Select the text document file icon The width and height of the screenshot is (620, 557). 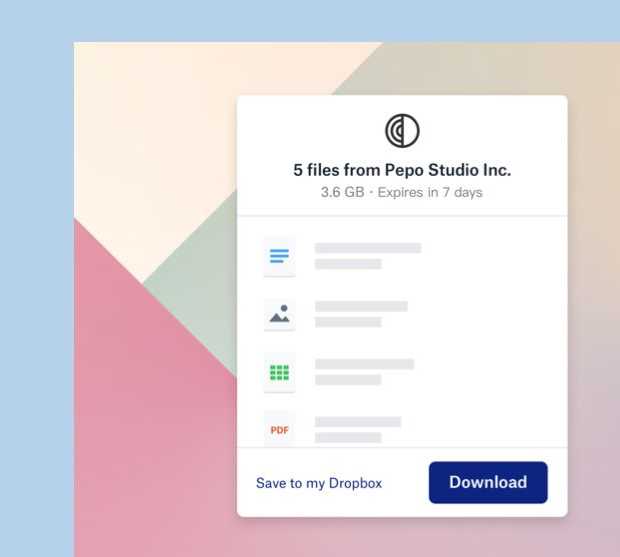point(280,256)
